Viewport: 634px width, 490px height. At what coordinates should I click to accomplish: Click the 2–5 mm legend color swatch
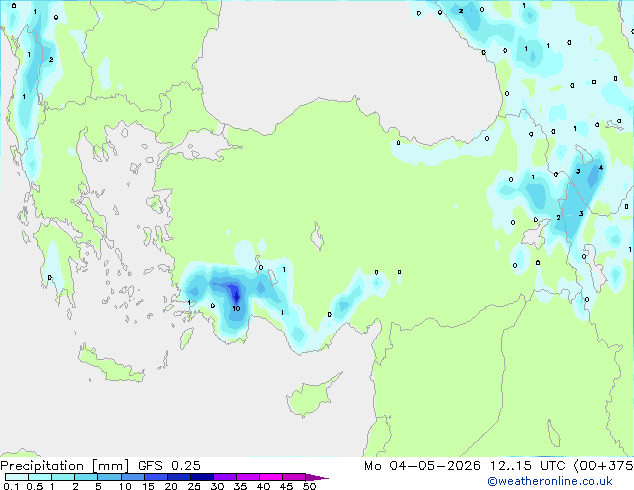click(86, 477)
